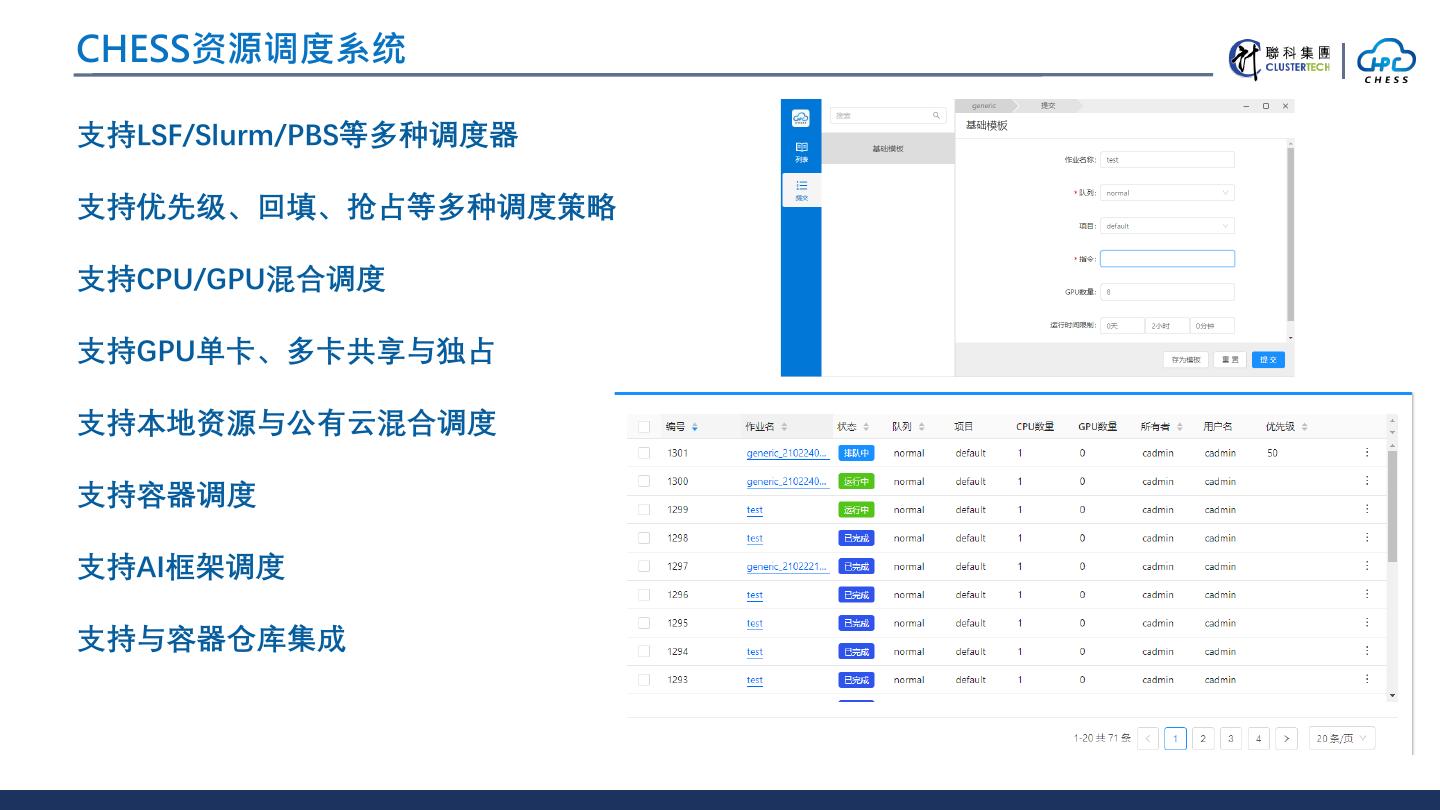Open the job name link for job 1301

pos(788,453)
